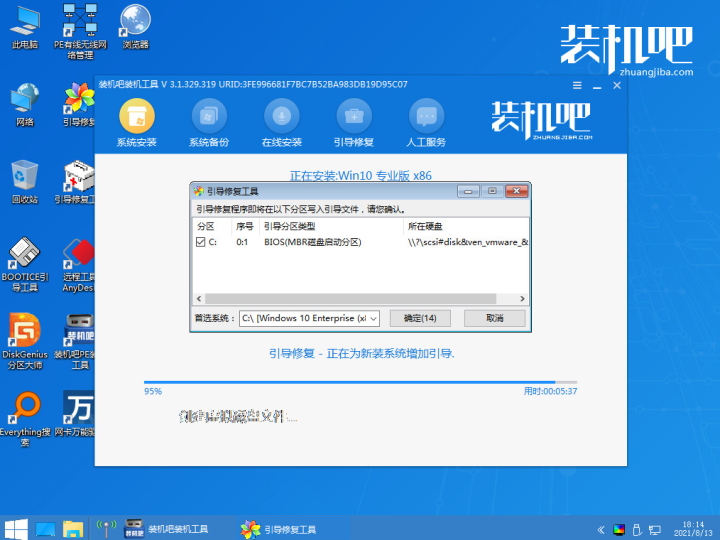This screenshot has height=540, width=720.
Task: Minimize the 装机吧装机工具 window
Action: click(x=597, y=86)
